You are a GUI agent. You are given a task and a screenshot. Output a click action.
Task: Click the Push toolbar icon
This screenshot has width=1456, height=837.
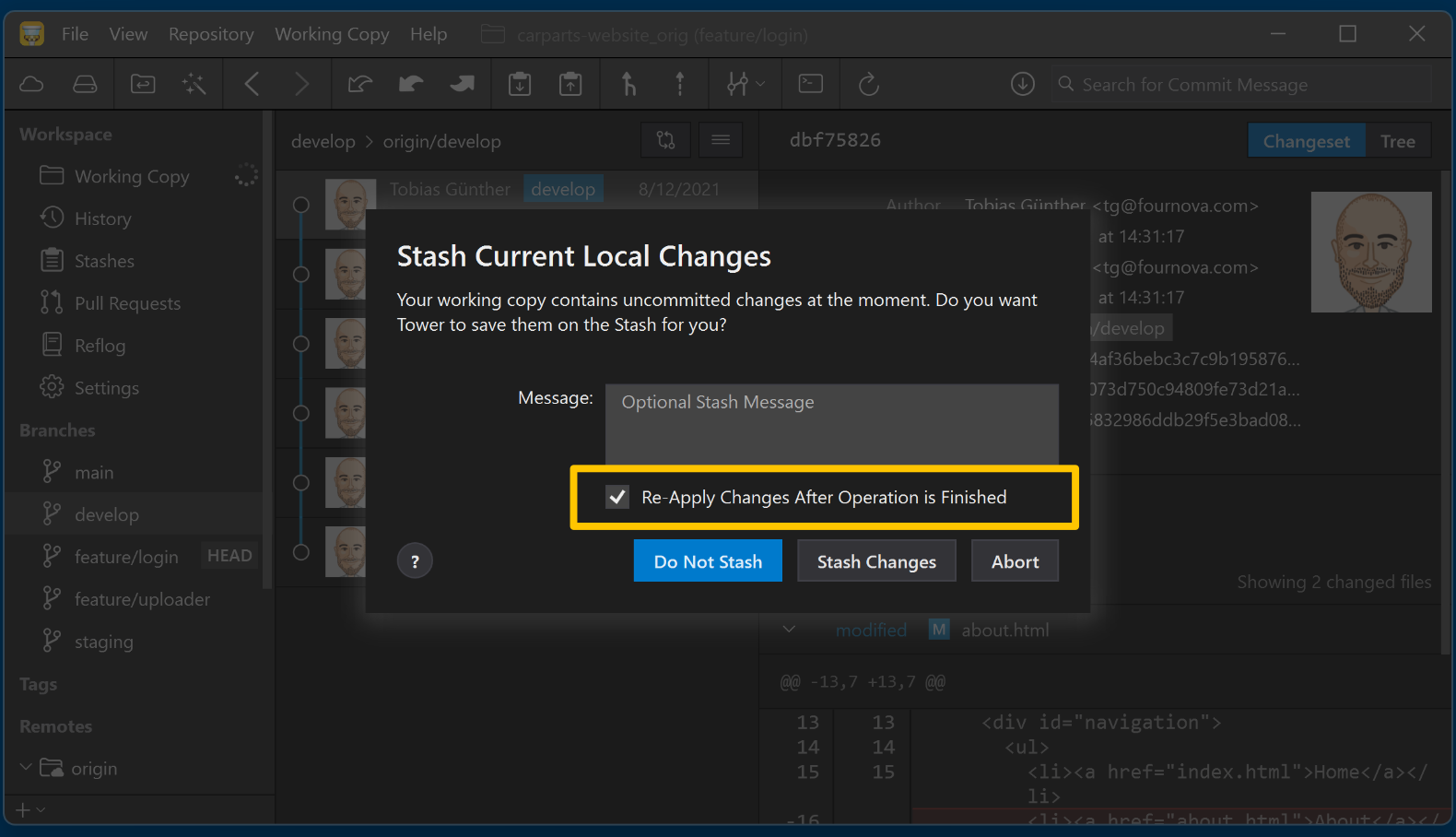(x=462, y=85)
